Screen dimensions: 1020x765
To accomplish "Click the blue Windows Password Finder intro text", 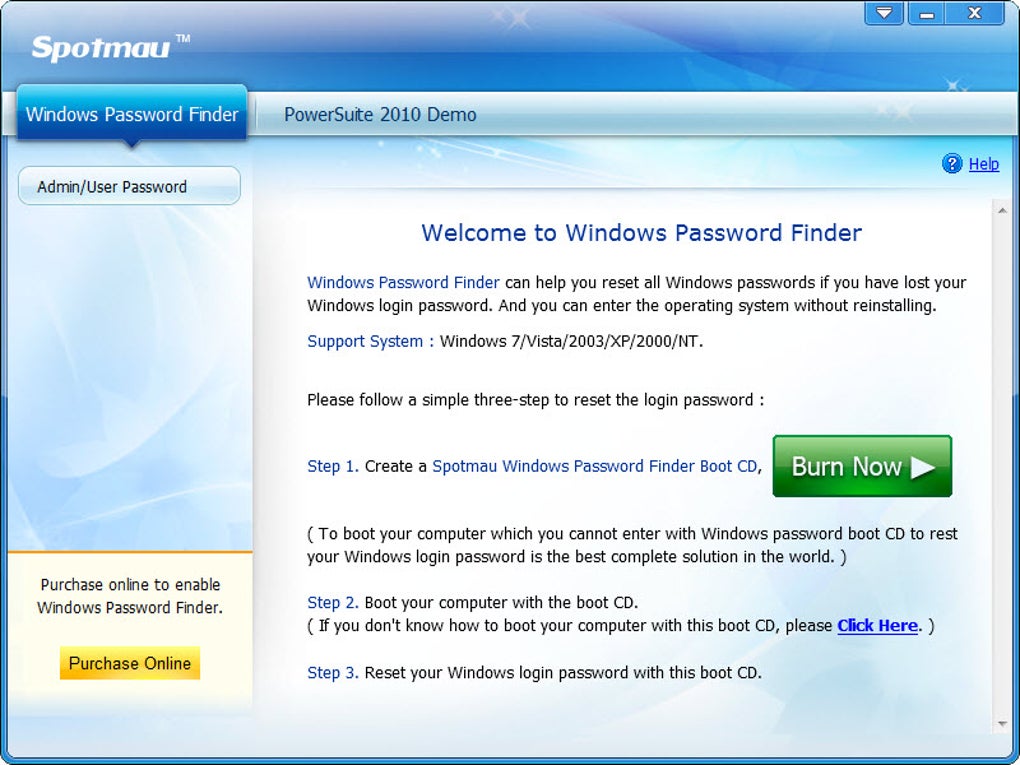I will 403,282.
